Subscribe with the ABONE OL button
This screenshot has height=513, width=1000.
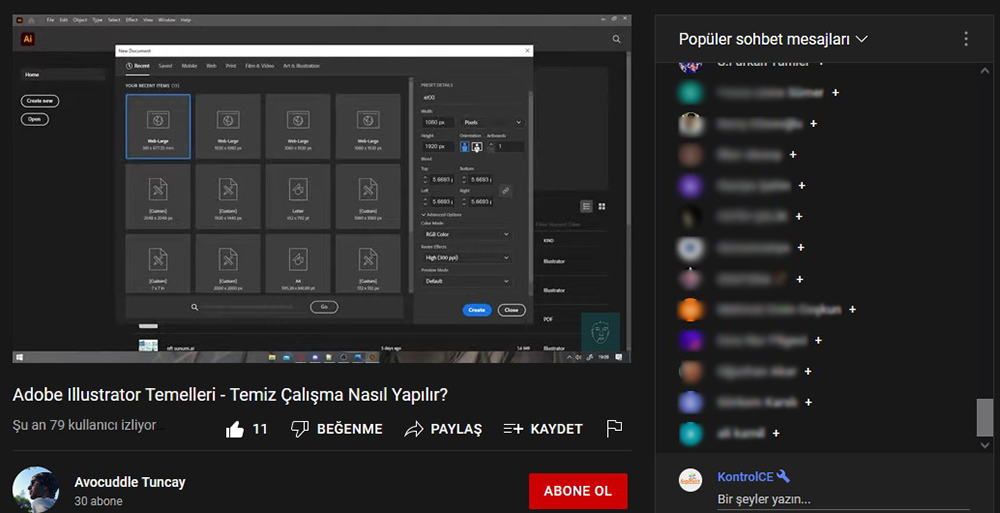point(578,491)
